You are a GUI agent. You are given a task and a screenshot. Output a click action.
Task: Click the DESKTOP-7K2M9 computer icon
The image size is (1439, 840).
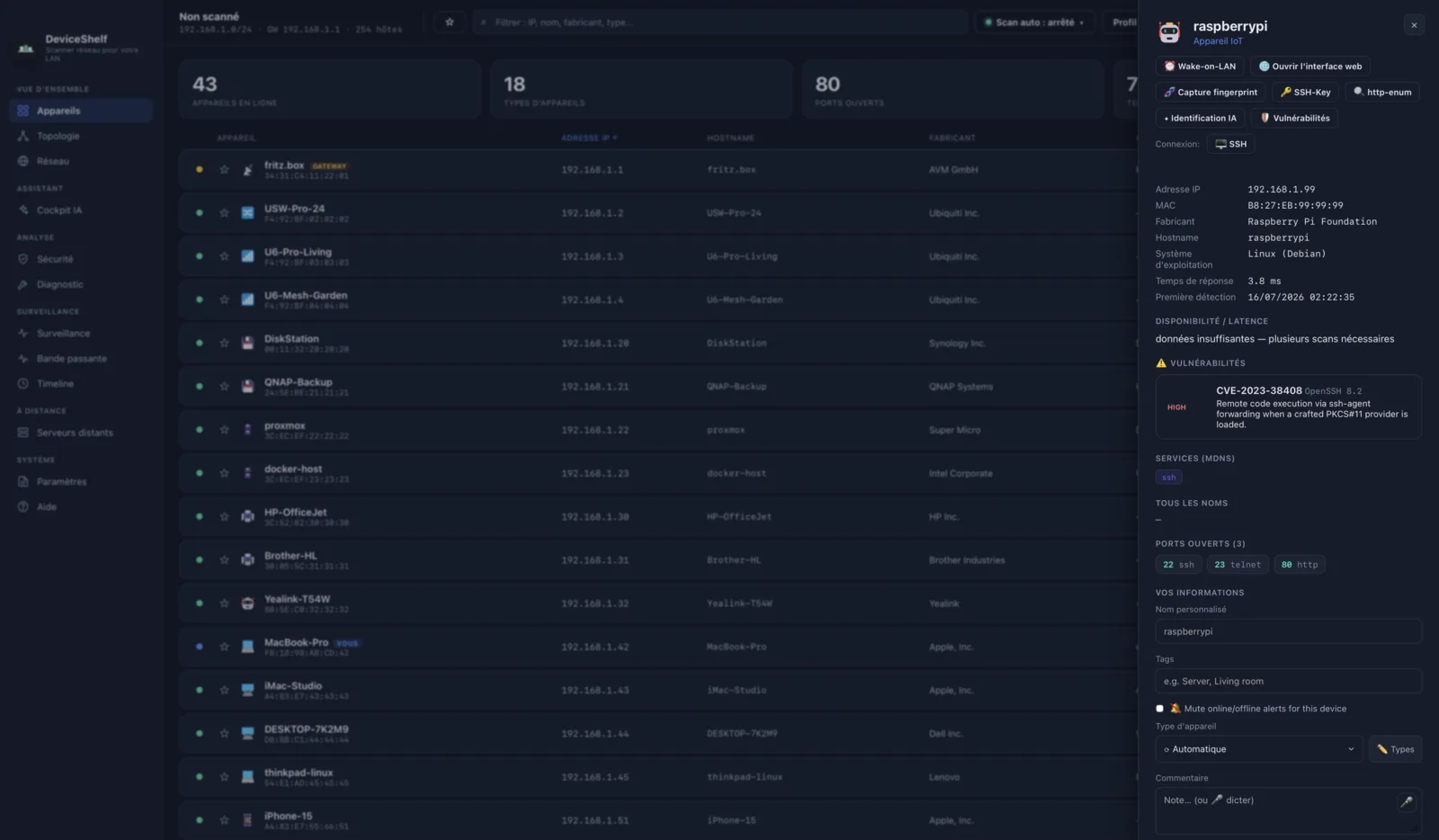(x=247, y=733)
